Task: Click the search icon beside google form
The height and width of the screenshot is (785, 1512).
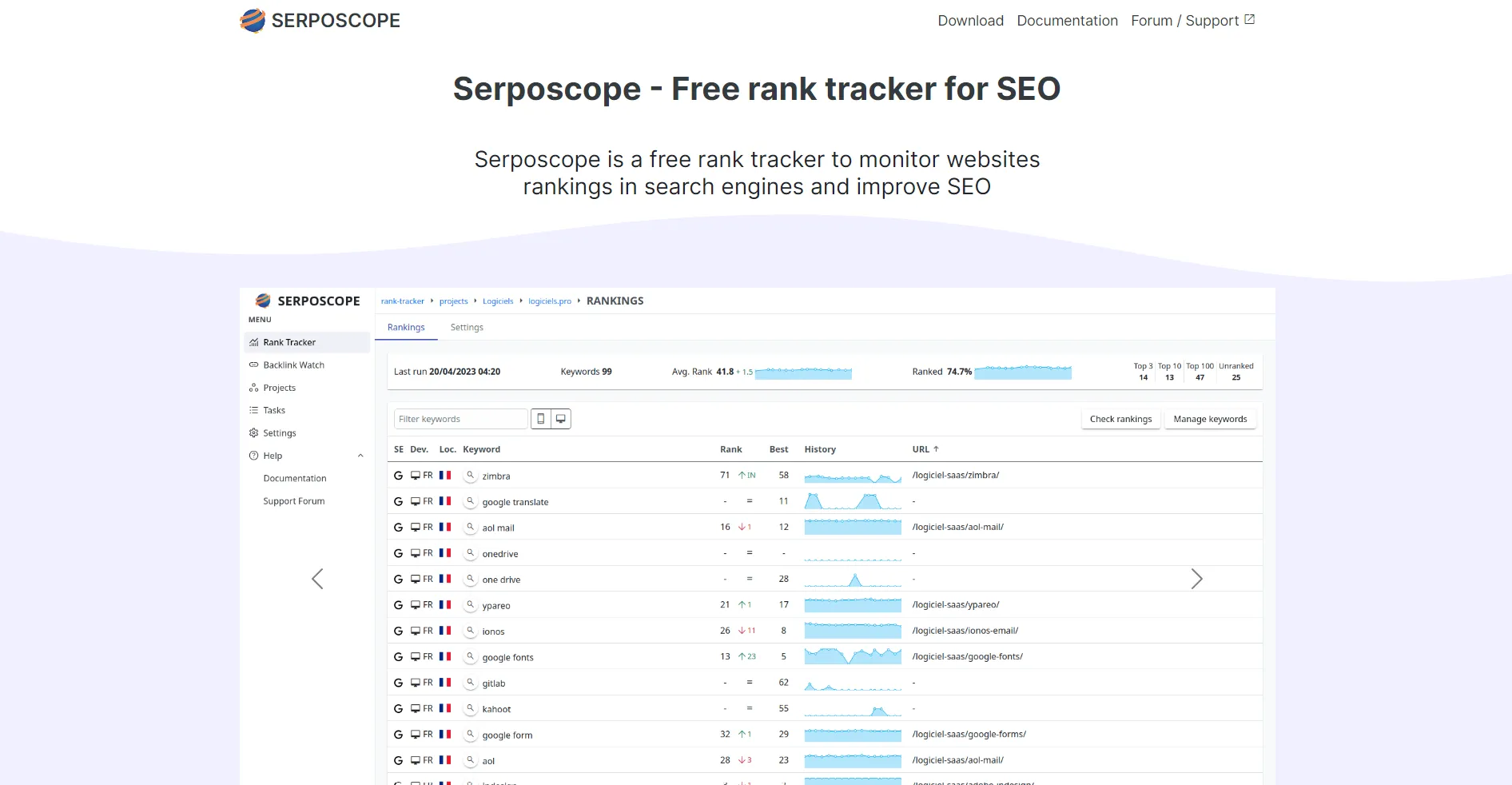Action: click(471, 735)
